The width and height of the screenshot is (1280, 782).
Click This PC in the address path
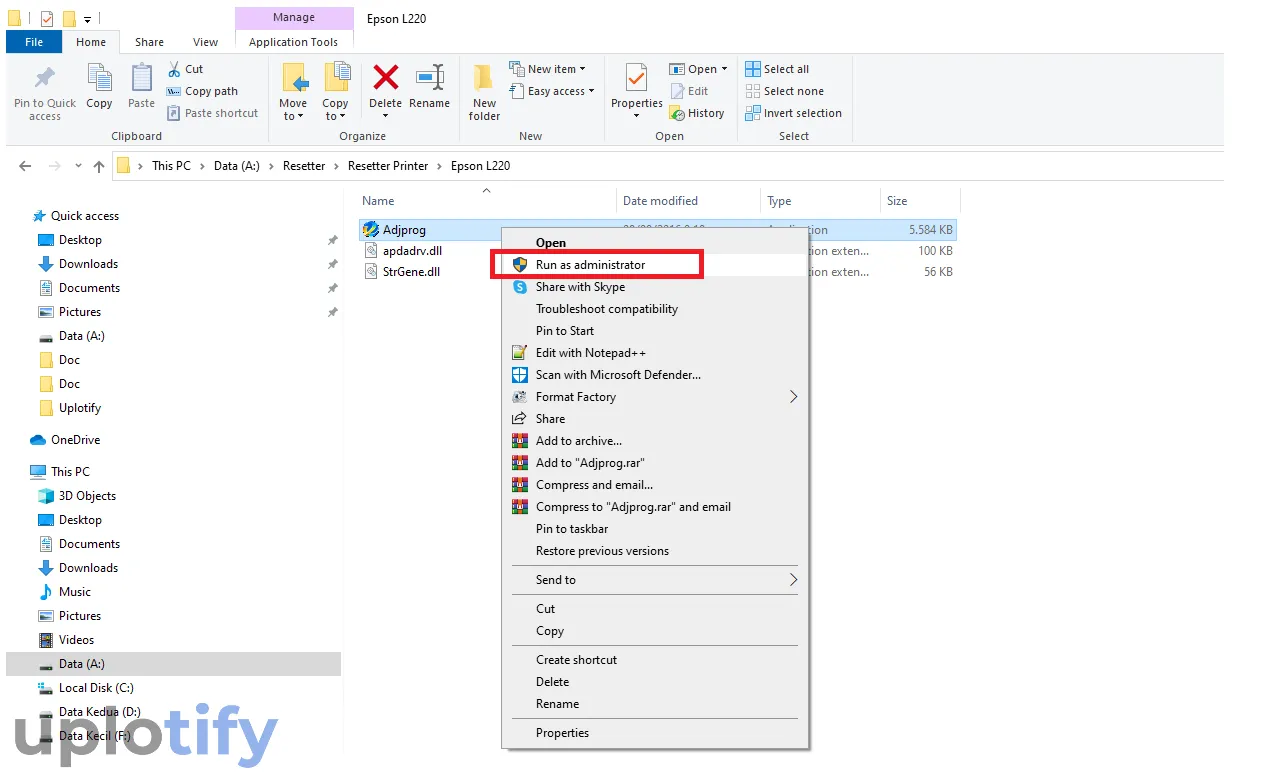(x=171, y=166)
